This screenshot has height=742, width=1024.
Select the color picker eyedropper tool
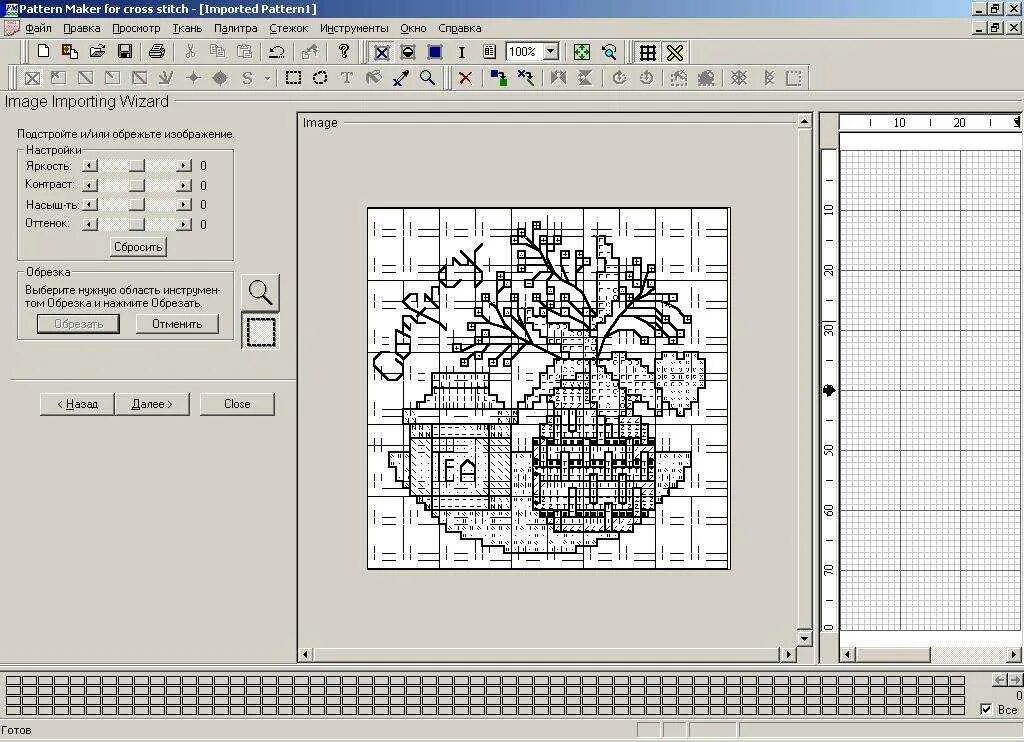400,78
